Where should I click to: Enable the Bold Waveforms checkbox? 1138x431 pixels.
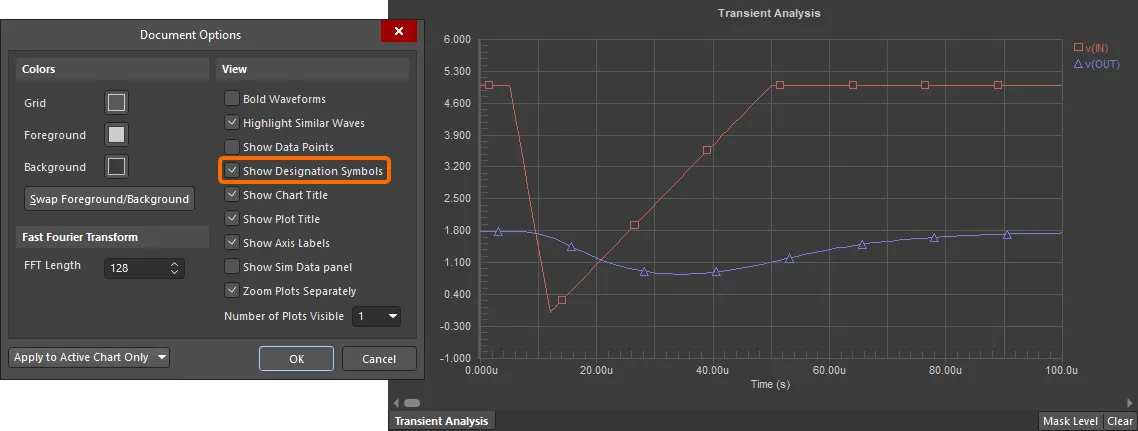pos(232,99)
